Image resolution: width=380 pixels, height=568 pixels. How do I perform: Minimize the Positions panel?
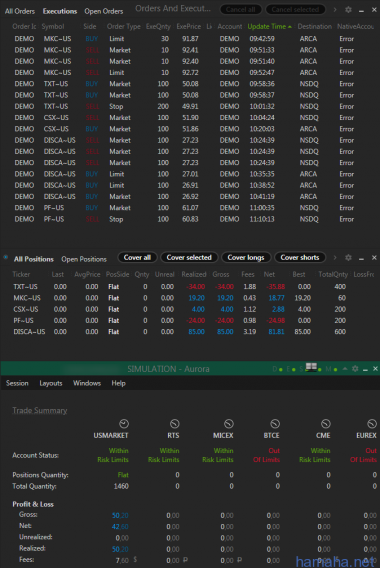click(361, 258)
